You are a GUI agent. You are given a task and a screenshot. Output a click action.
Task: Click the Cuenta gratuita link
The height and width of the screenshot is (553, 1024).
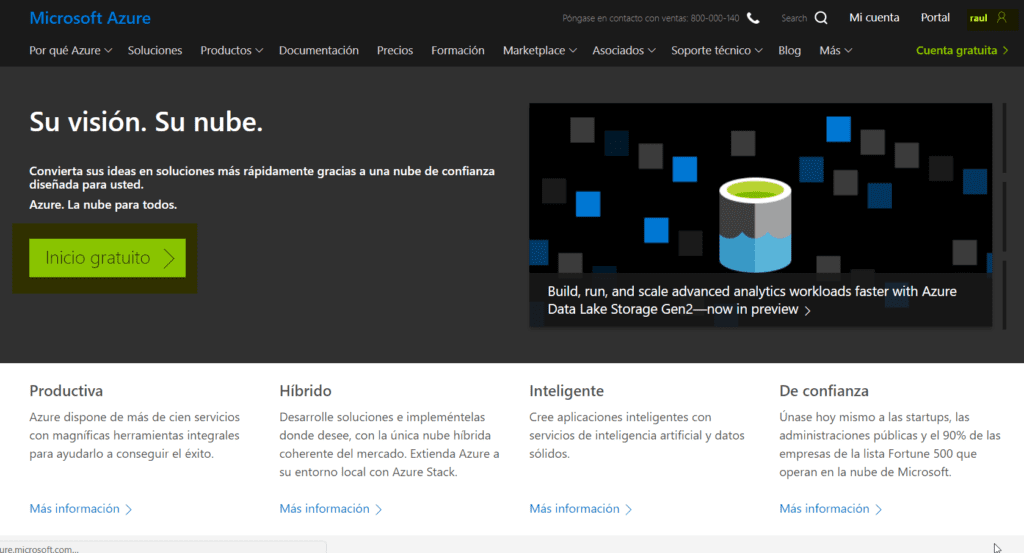coord(962,50)
